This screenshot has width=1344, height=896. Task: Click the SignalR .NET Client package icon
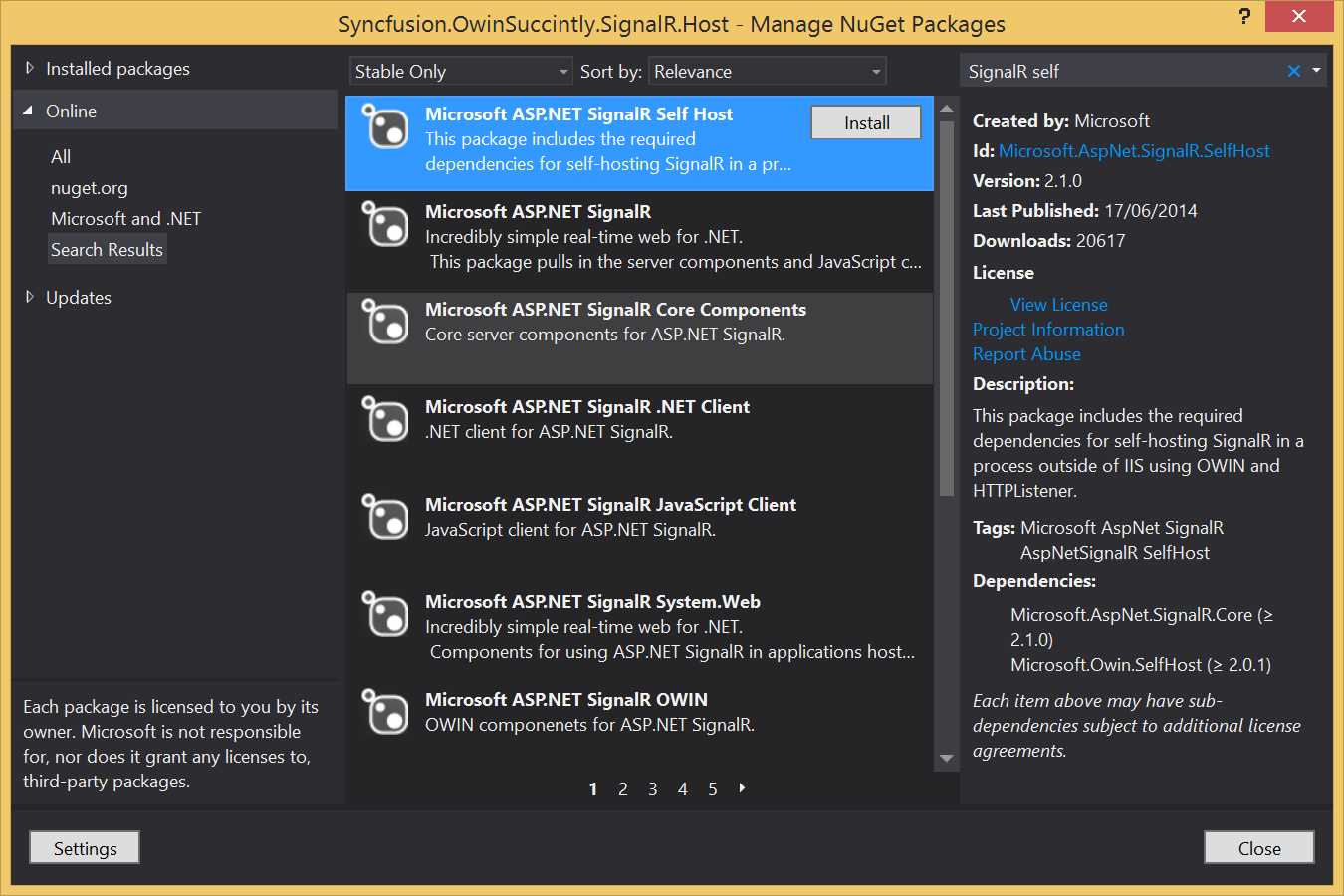coord(384,419)
